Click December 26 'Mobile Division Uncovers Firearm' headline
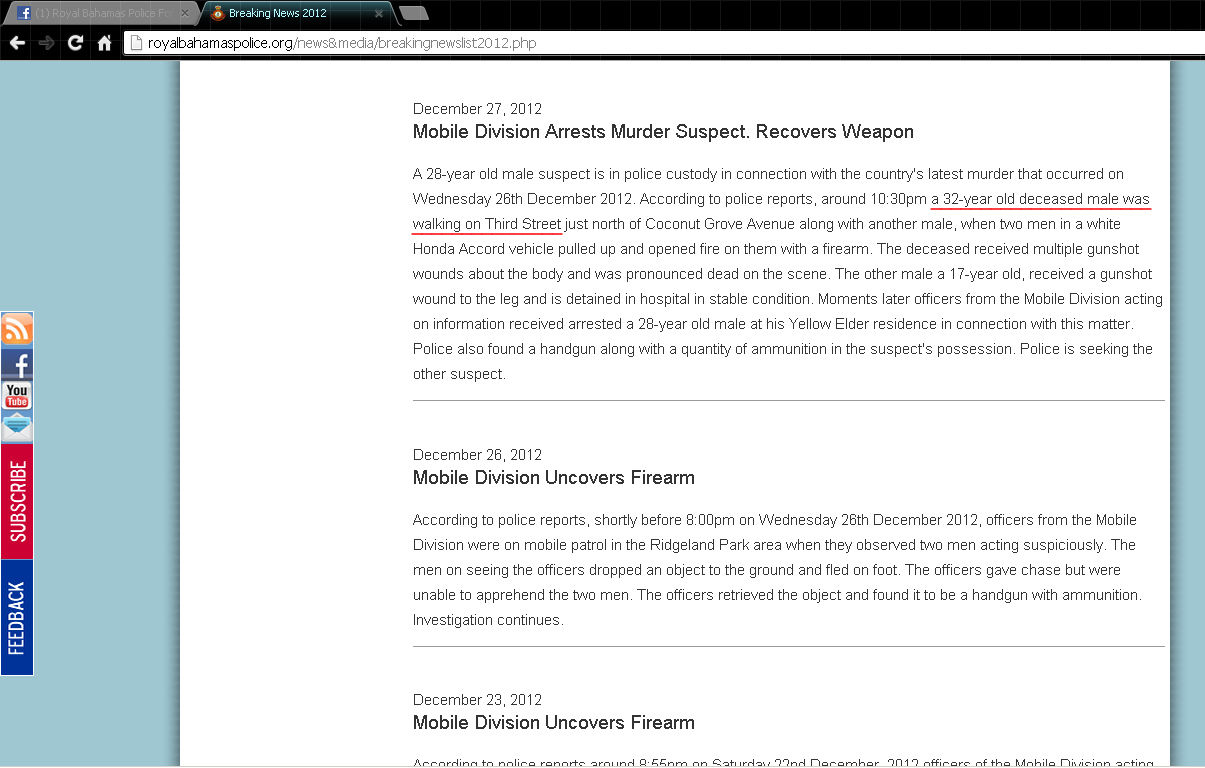 pos(553,478)
